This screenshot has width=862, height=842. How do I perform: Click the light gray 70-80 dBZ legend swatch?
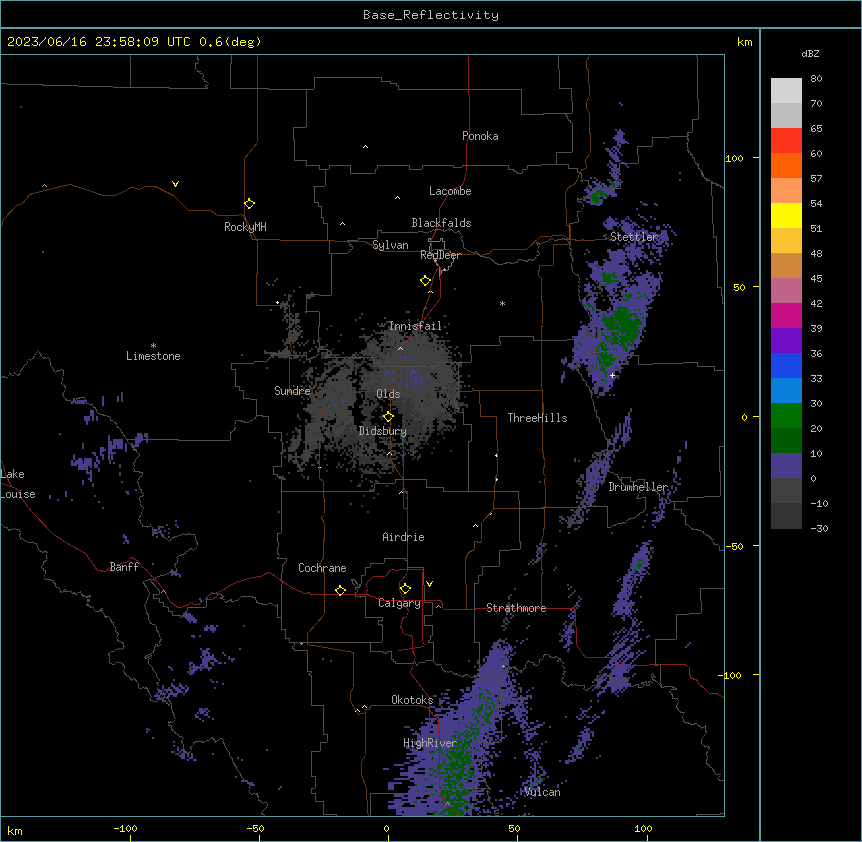tap(786, 91)
